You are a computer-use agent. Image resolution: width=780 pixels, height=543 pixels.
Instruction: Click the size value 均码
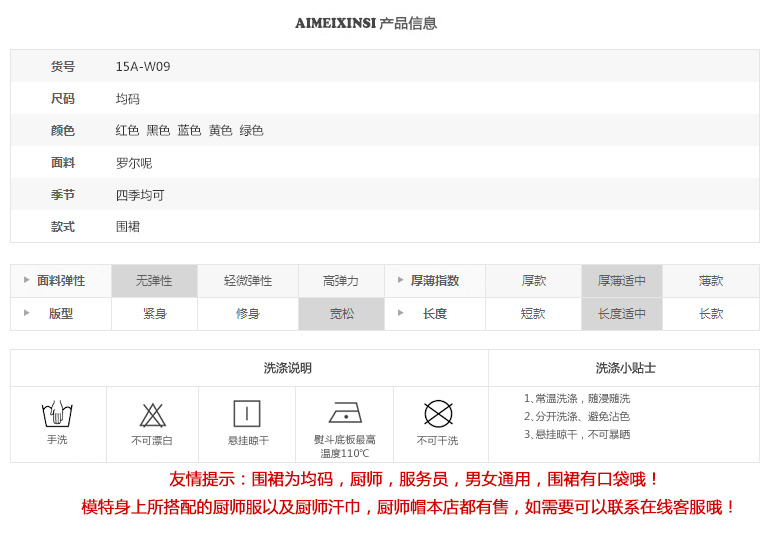(128, 99)
